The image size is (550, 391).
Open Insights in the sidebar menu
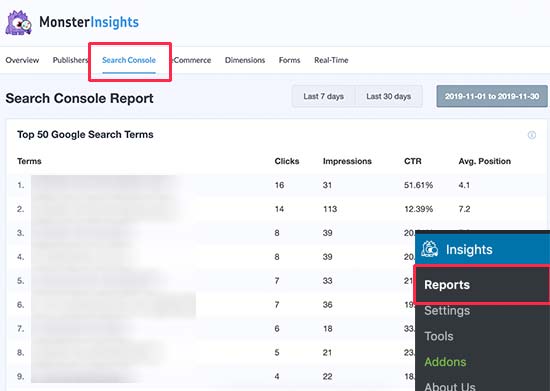482,249
